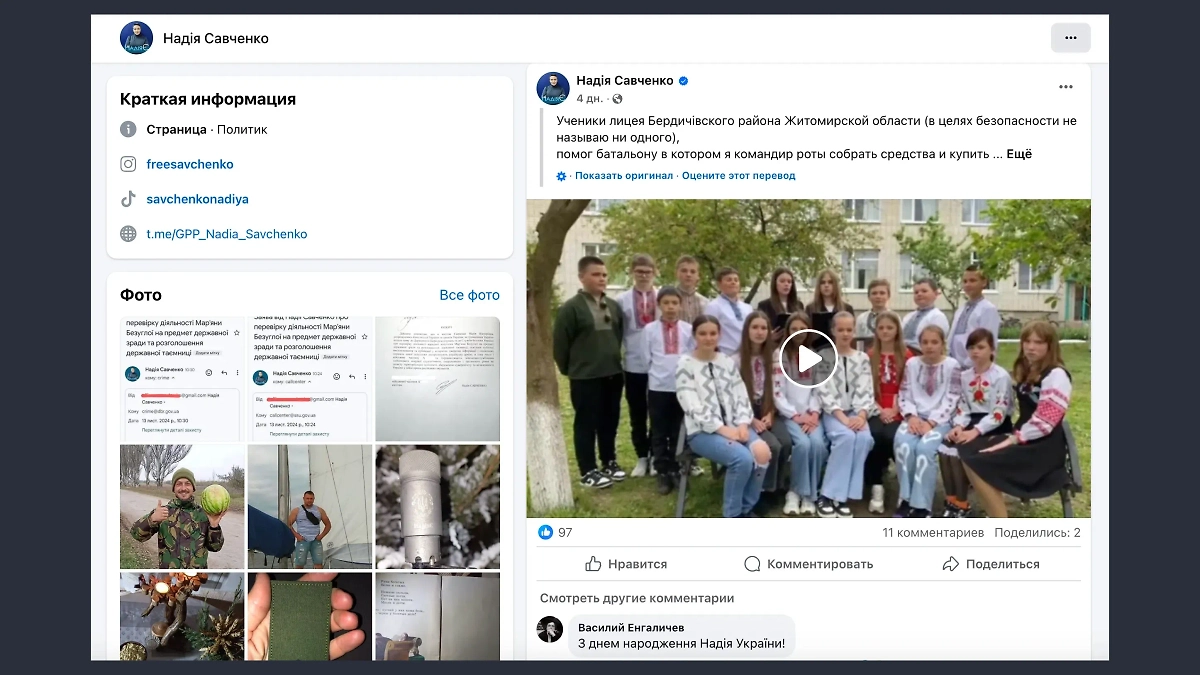Open the three-dot menu on the post
Image resolution: width=1200 pixels, height=675 pixels.
click(1066, 86)
